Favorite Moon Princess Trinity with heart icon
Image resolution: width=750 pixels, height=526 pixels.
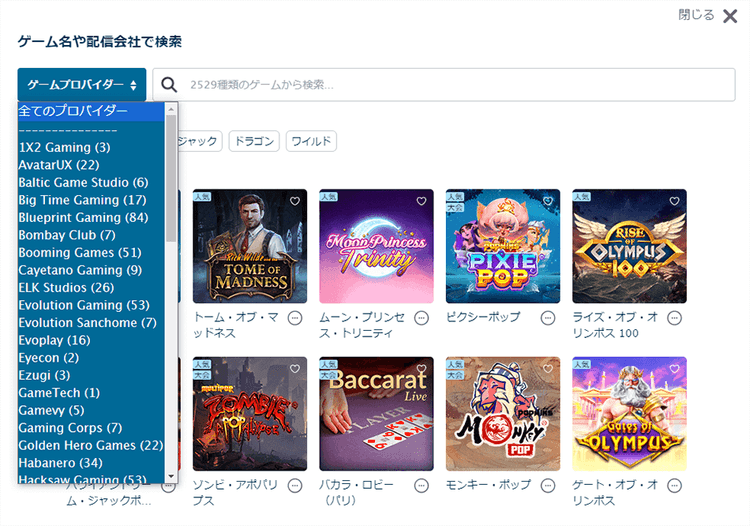click(421, 201)
